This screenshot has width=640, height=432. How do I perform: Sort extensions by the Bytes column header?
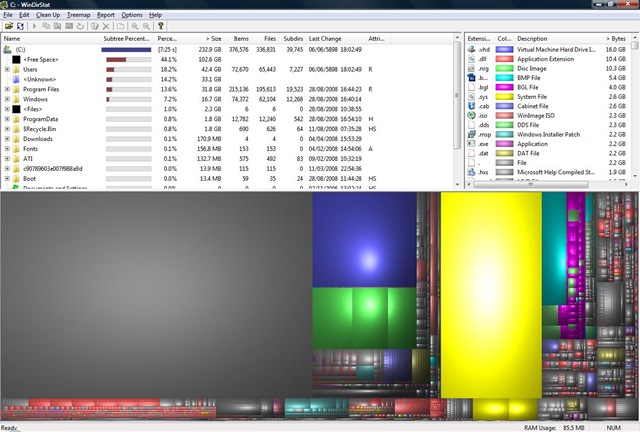[615, 37]
